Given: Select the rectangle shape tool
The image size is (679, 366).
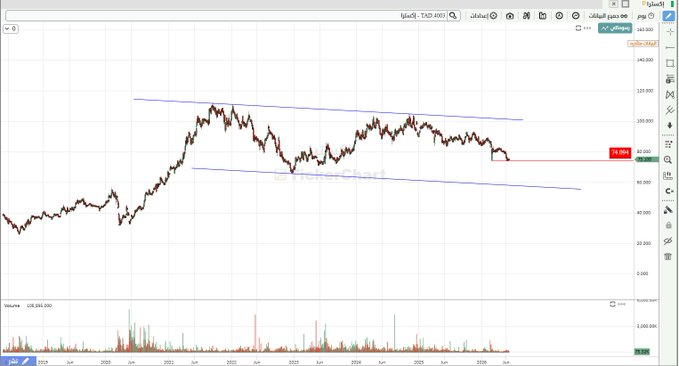Looking at the screenshot, I should (x=670, y=63).
